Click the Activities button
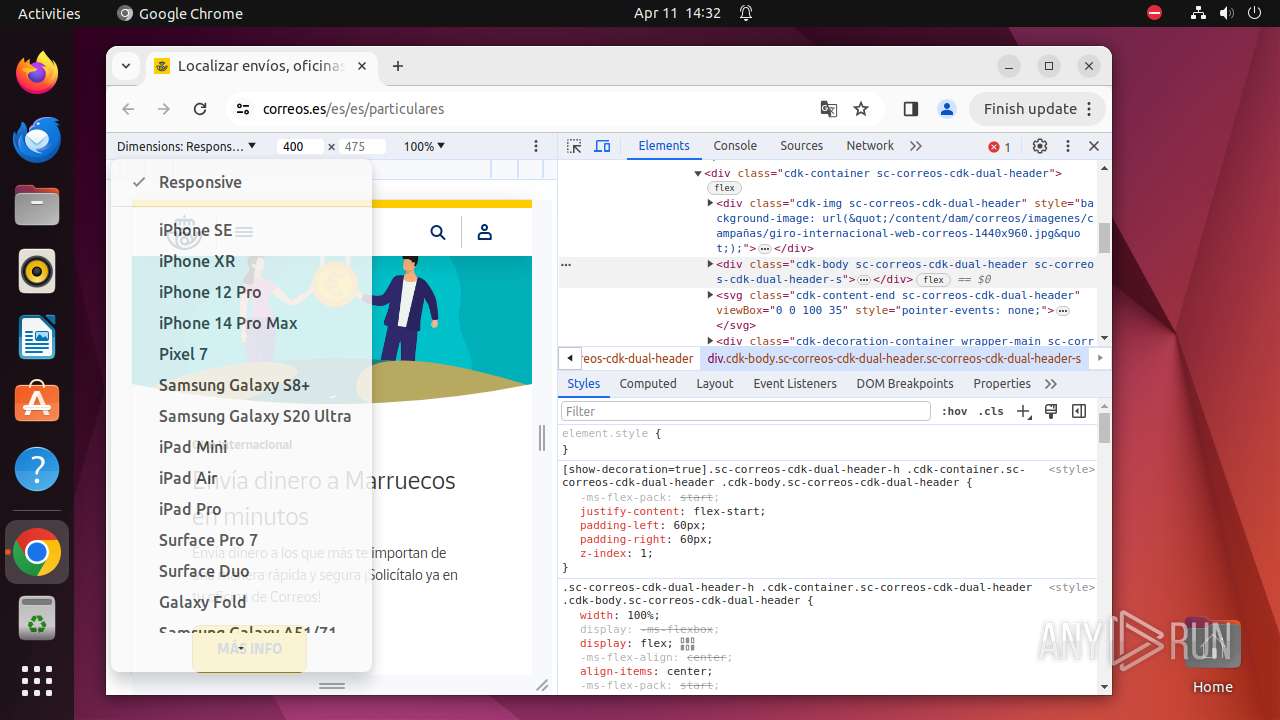The height and width of the screenshot is (720, 1280). 49,13
